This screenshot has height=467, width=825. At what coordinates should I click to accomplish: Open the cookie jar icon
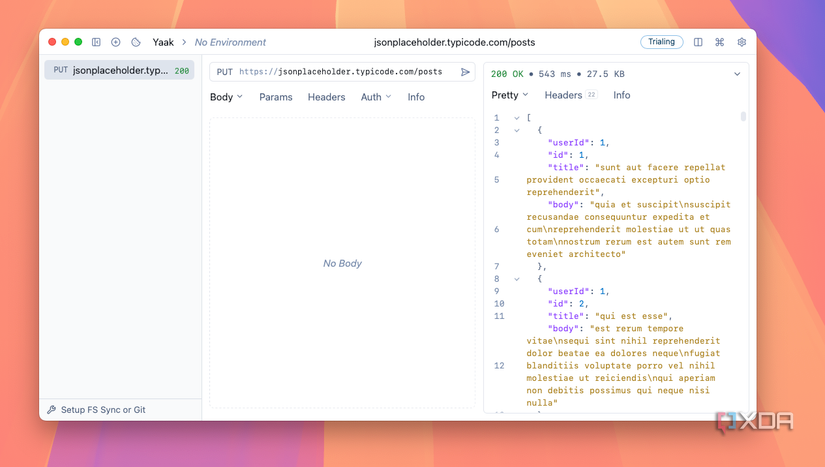[136, 42]
